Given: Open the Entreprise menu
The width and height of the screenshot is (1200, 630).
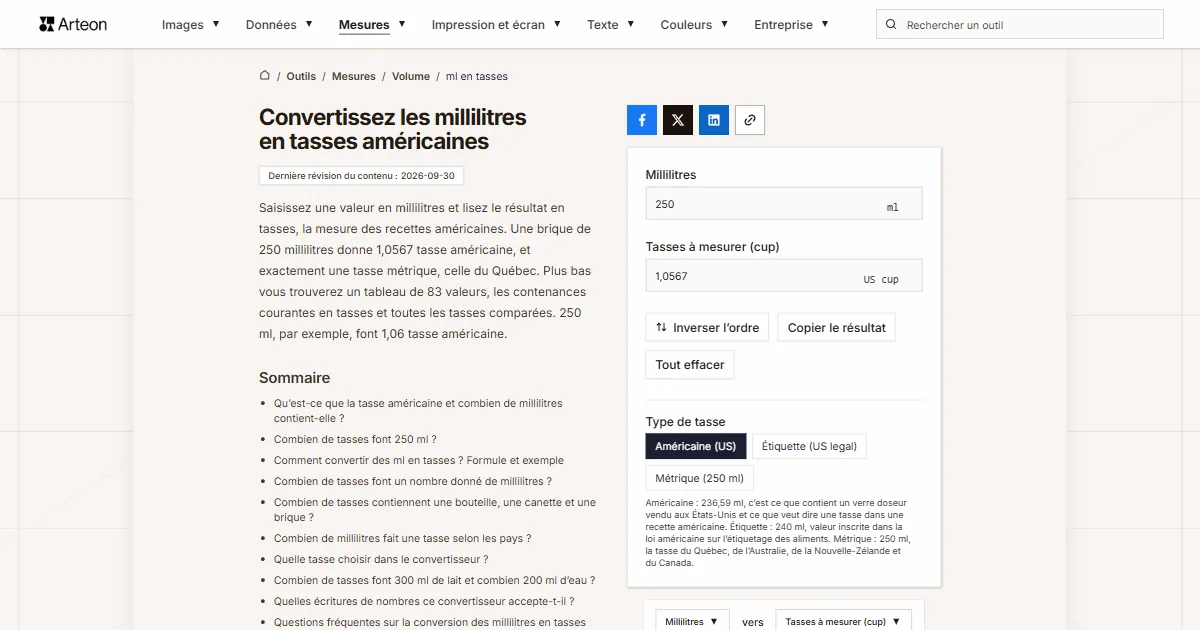Looking at the screenshot, I should pos(791,25).
